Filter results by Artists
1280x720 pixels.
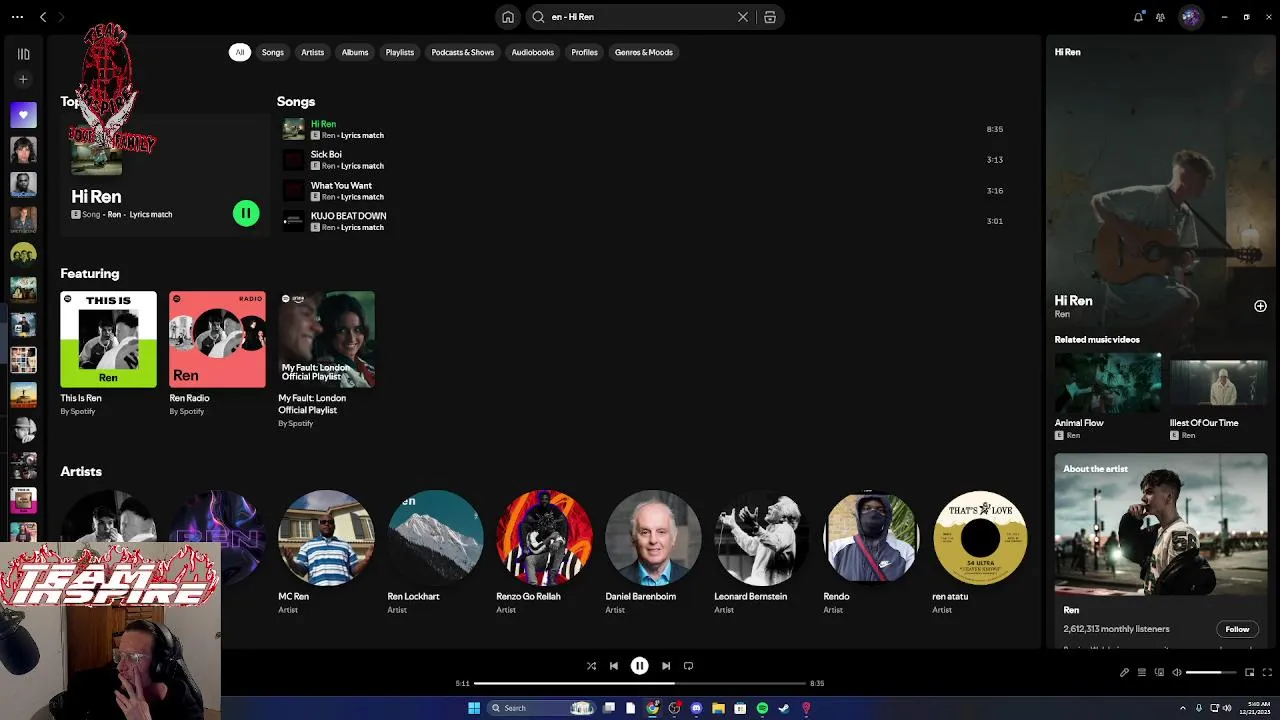pyautogui.click(x=313, y=52)
